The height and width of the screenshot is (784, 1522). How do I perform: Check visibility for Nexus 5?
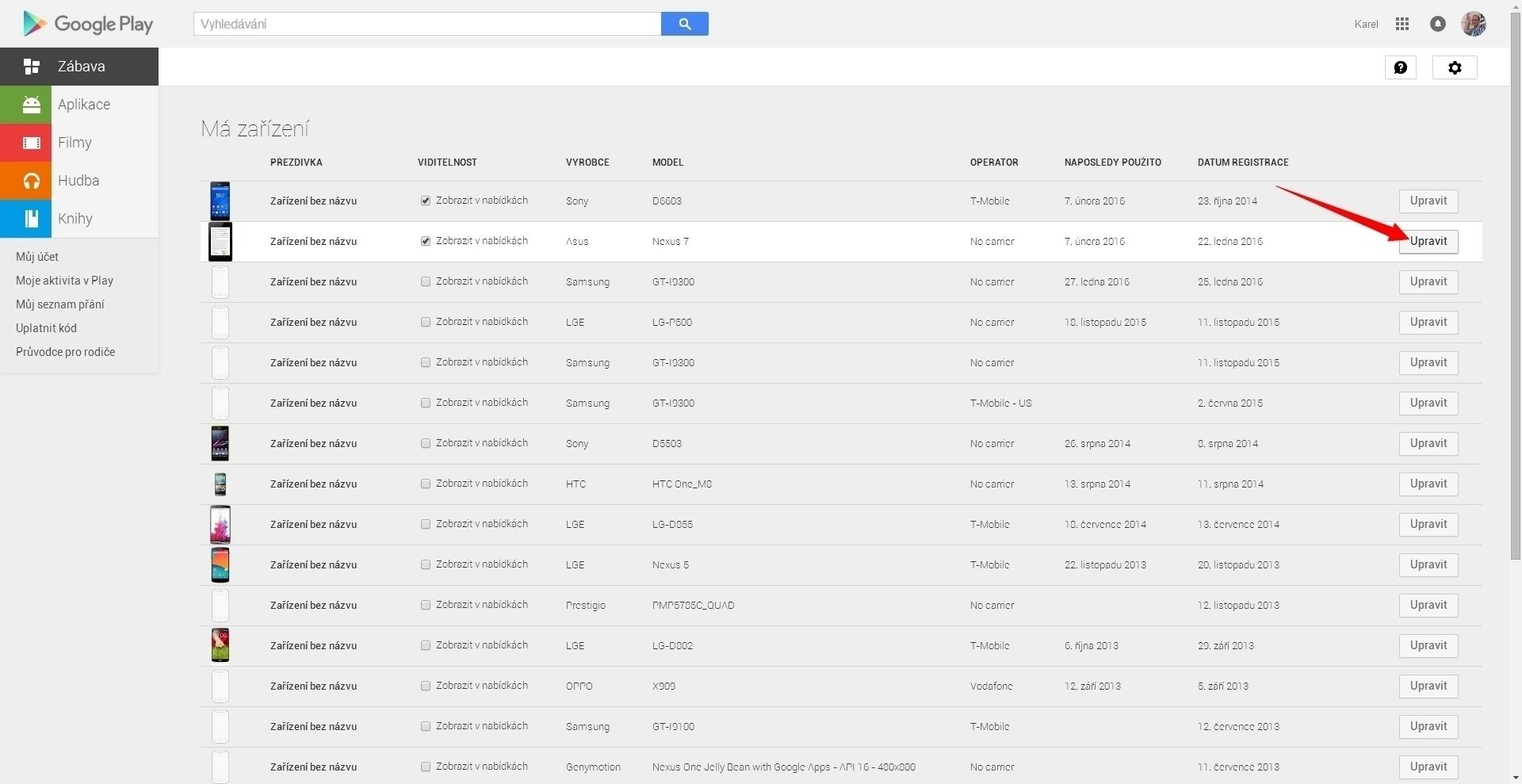pos(426,565)
